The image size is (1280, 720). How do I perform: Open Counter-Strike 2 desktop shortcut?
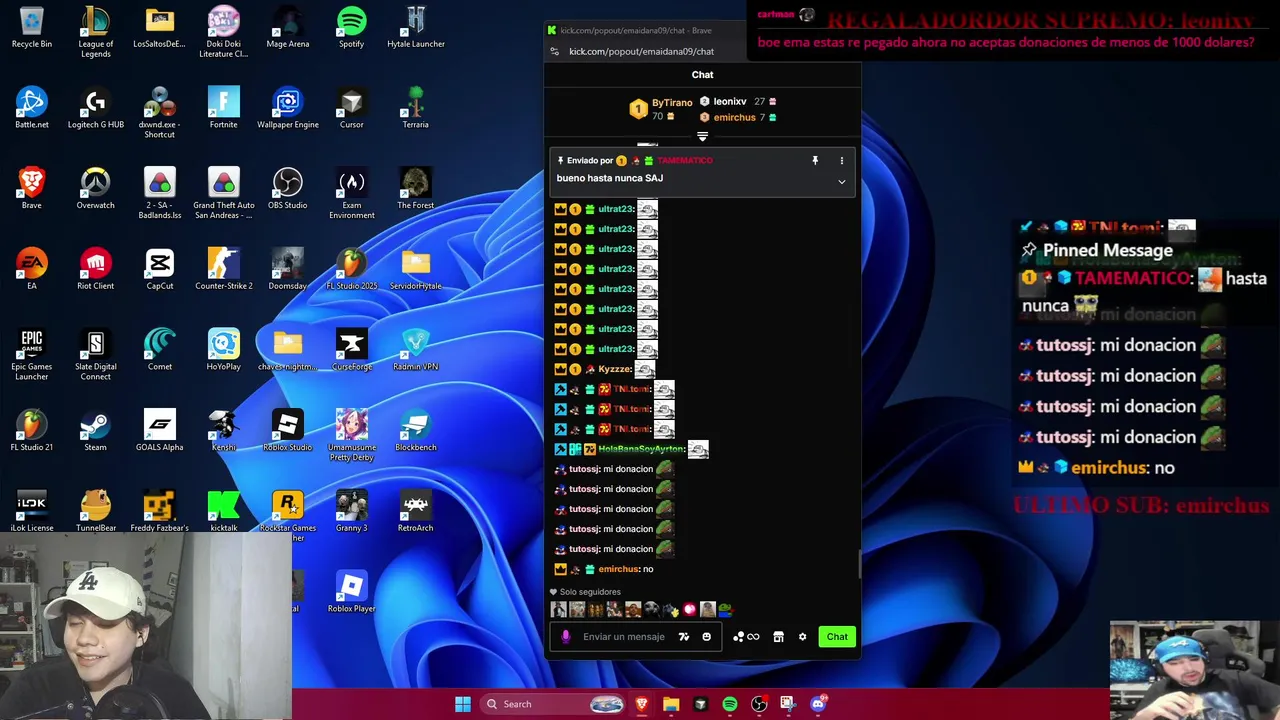224,269
